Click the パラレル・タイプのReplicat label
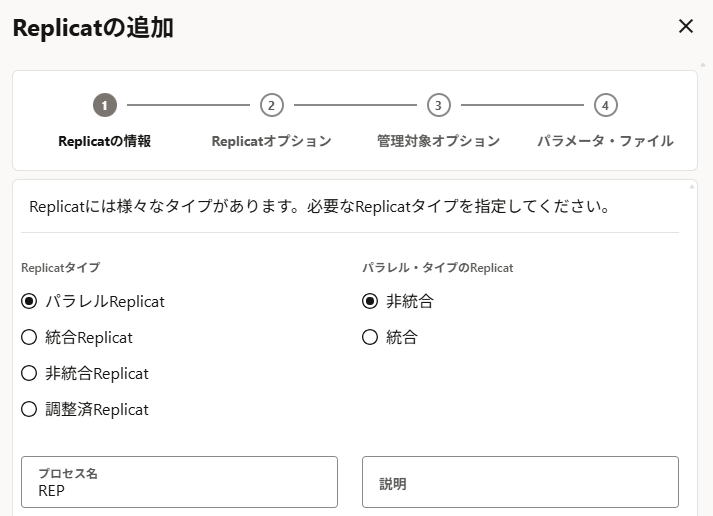The height and width of the screenshot is (516, 713). click(437, 268)
